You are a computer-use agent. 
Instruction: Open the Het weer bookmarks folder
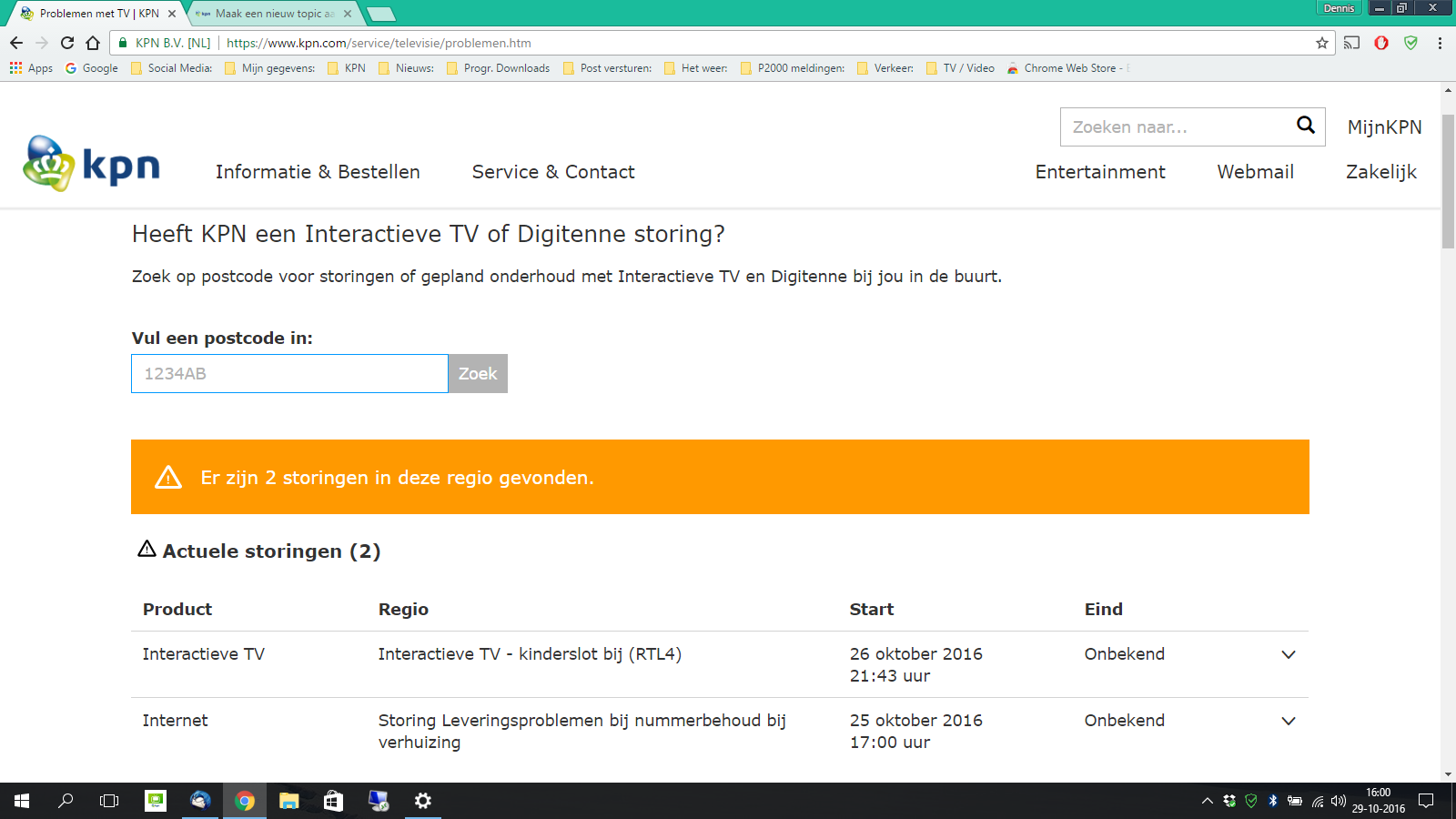click(x=696, y=68)
